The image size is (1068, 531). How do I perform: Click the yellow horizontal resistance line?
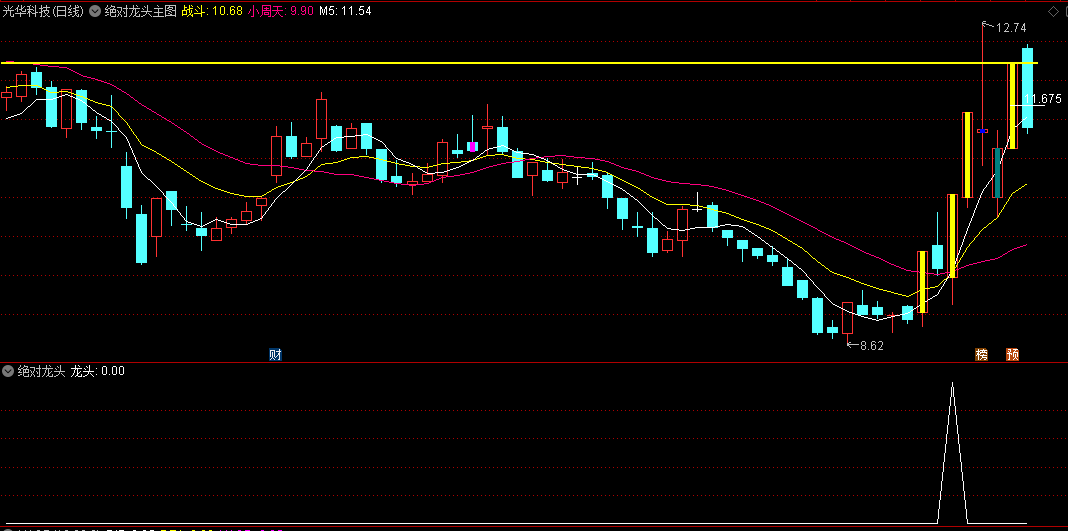518,63
